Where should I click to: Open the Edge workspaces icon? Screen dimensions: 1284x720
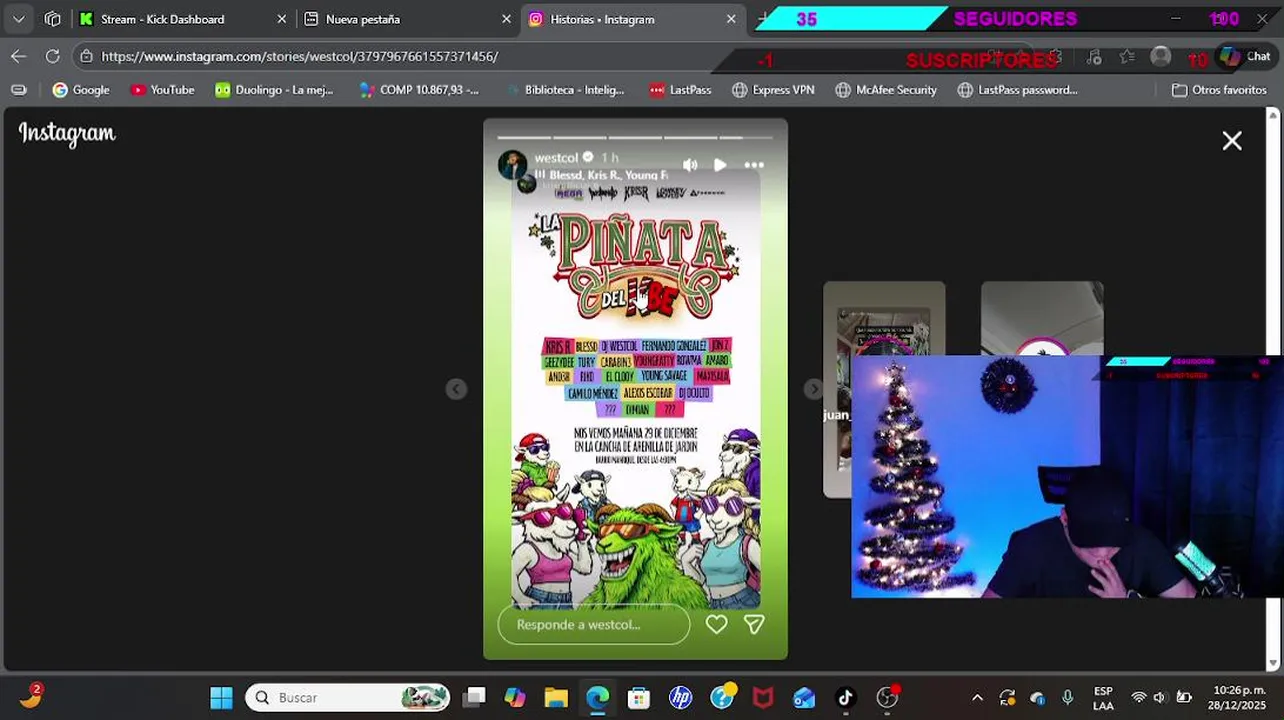(53, 19)
